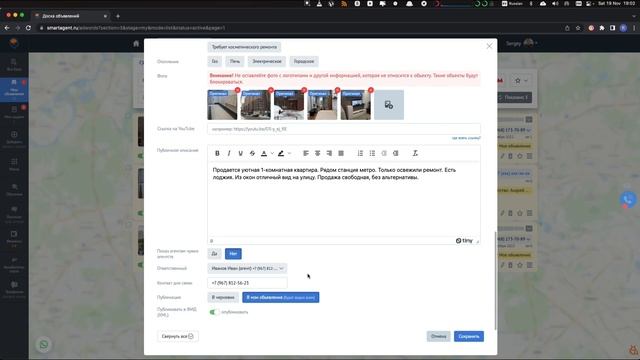The width and height of the screenshot is (640, 360).
Task: Align the description text right
Action: tap(329, 153)
